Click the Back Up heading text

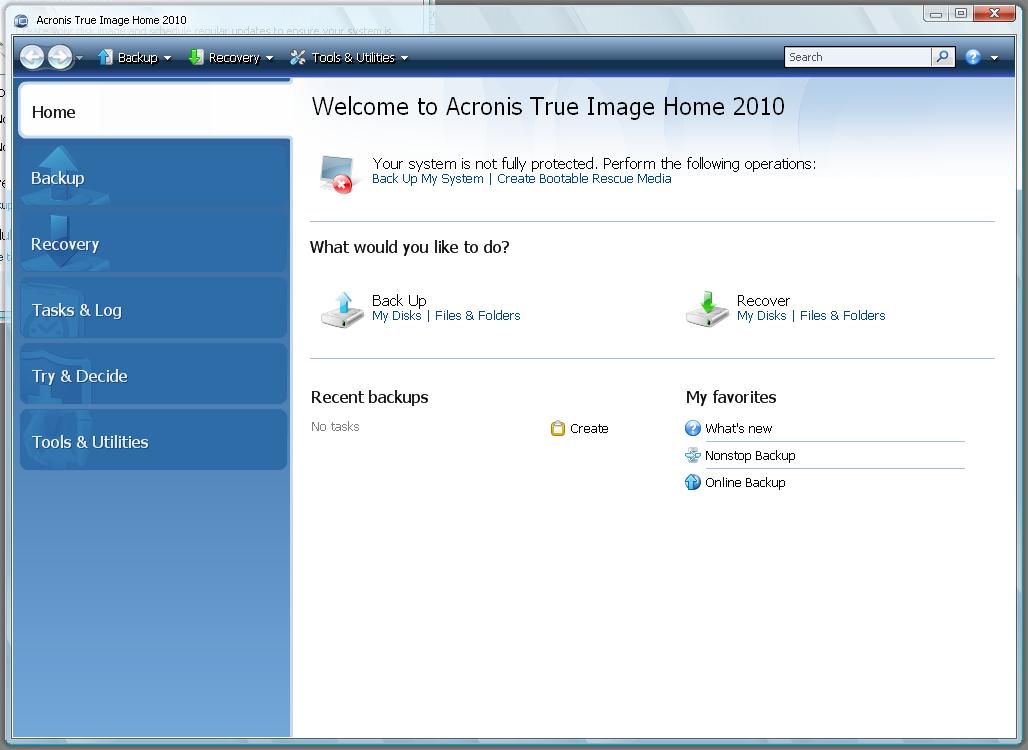click(399, 300)
